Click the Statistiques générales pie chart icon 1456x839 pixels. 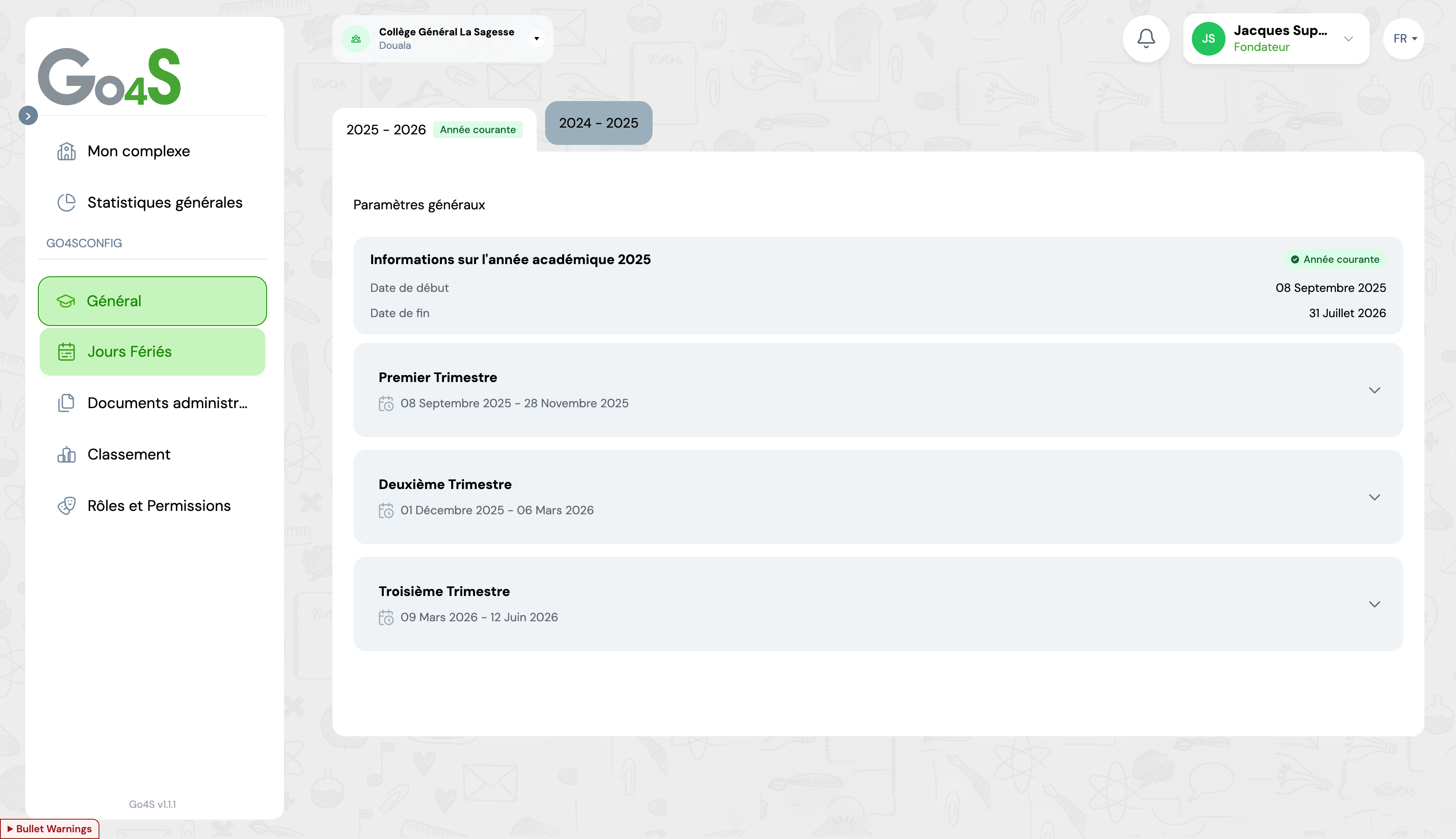click(x=66, y=202)
